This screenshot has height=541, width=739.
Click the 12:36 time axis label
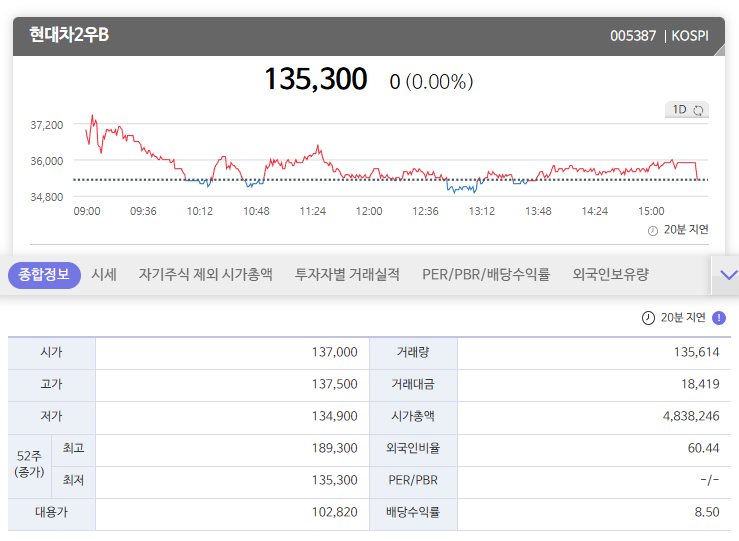[426, 211]
